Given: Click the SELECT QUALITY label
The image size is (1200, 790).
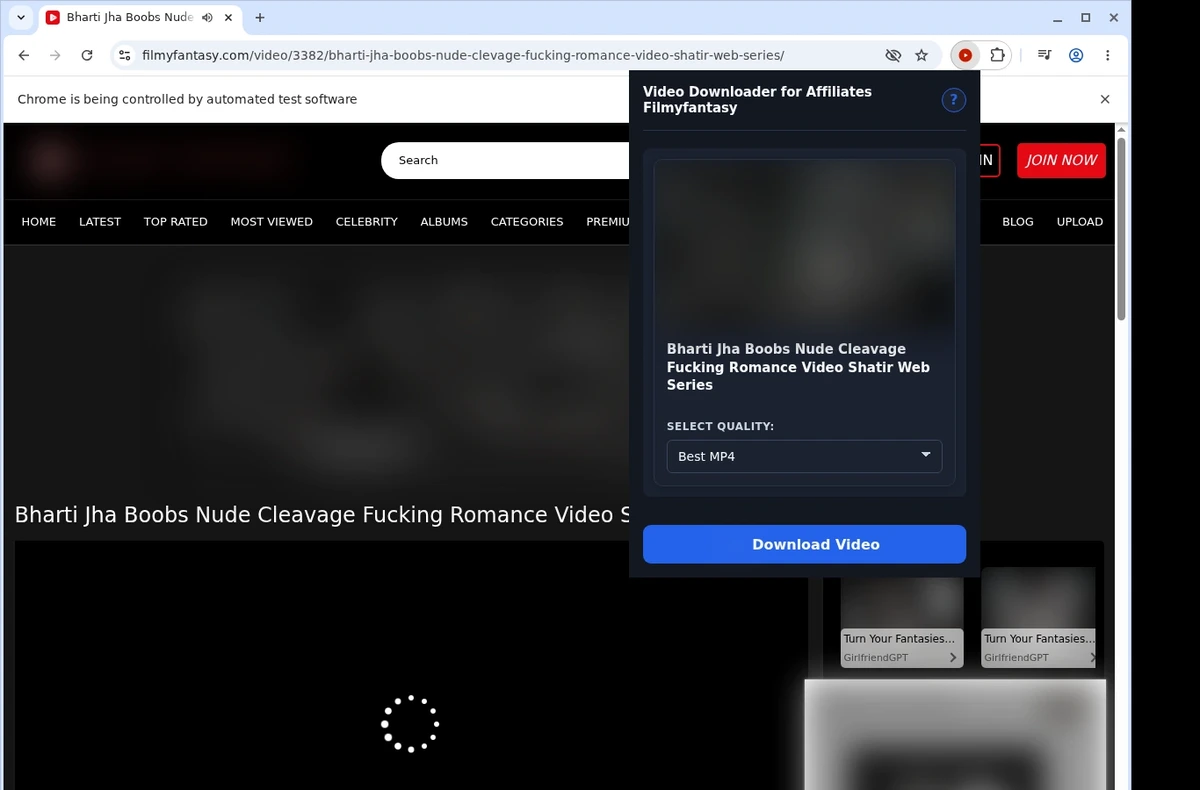Looking at the screenshot, I should point(720,426).
